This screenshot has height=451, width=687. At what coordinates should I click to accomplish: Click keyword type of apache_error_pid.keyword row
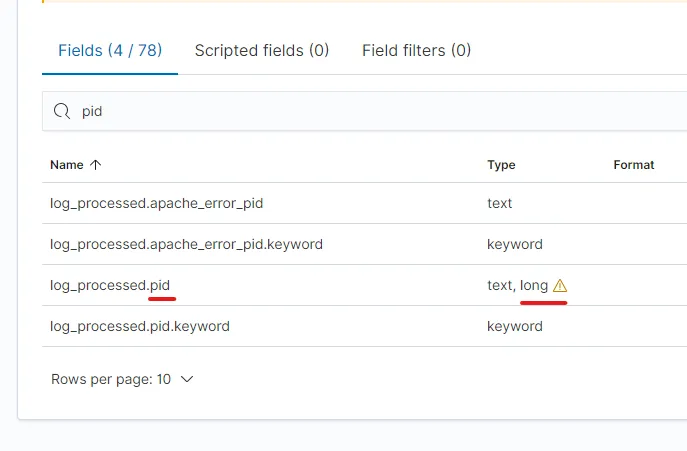[514, 244]
